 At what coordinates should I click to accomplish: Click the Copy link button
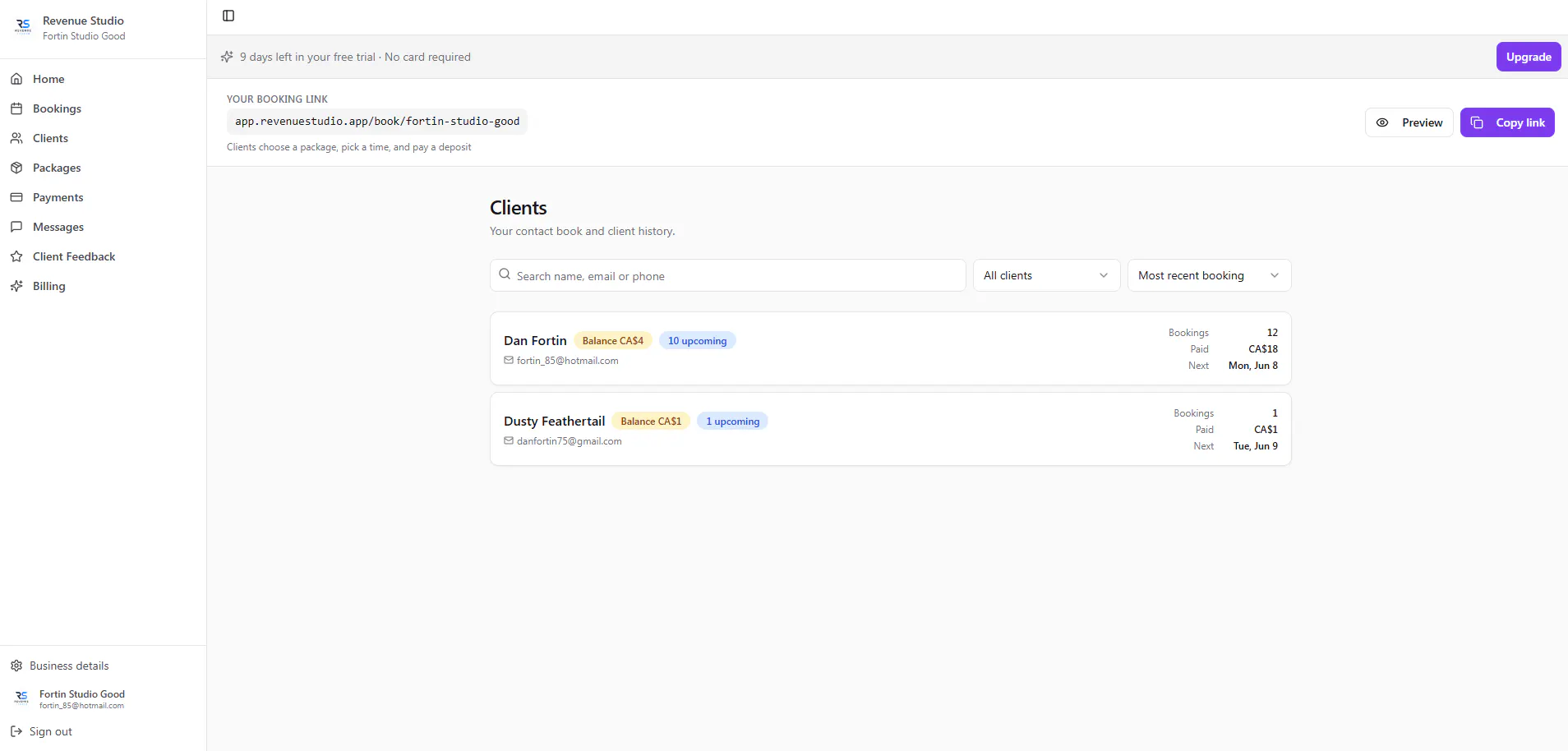[1507, 122]
